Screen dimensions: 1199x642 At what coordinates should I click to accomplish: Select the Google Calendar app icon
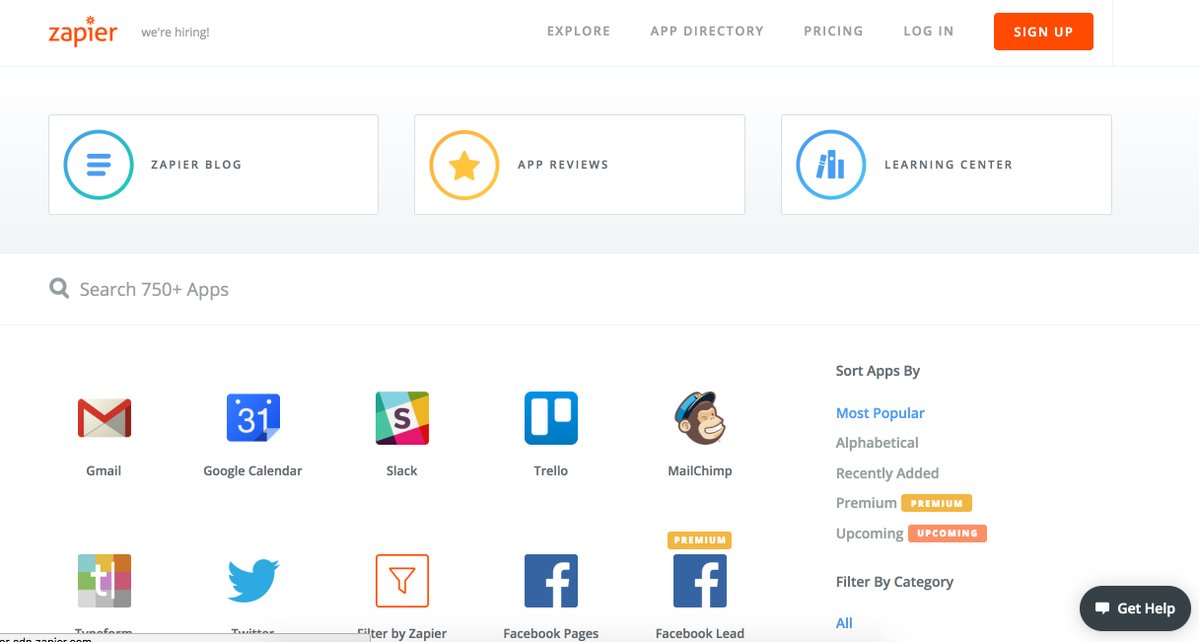[253, 418]
